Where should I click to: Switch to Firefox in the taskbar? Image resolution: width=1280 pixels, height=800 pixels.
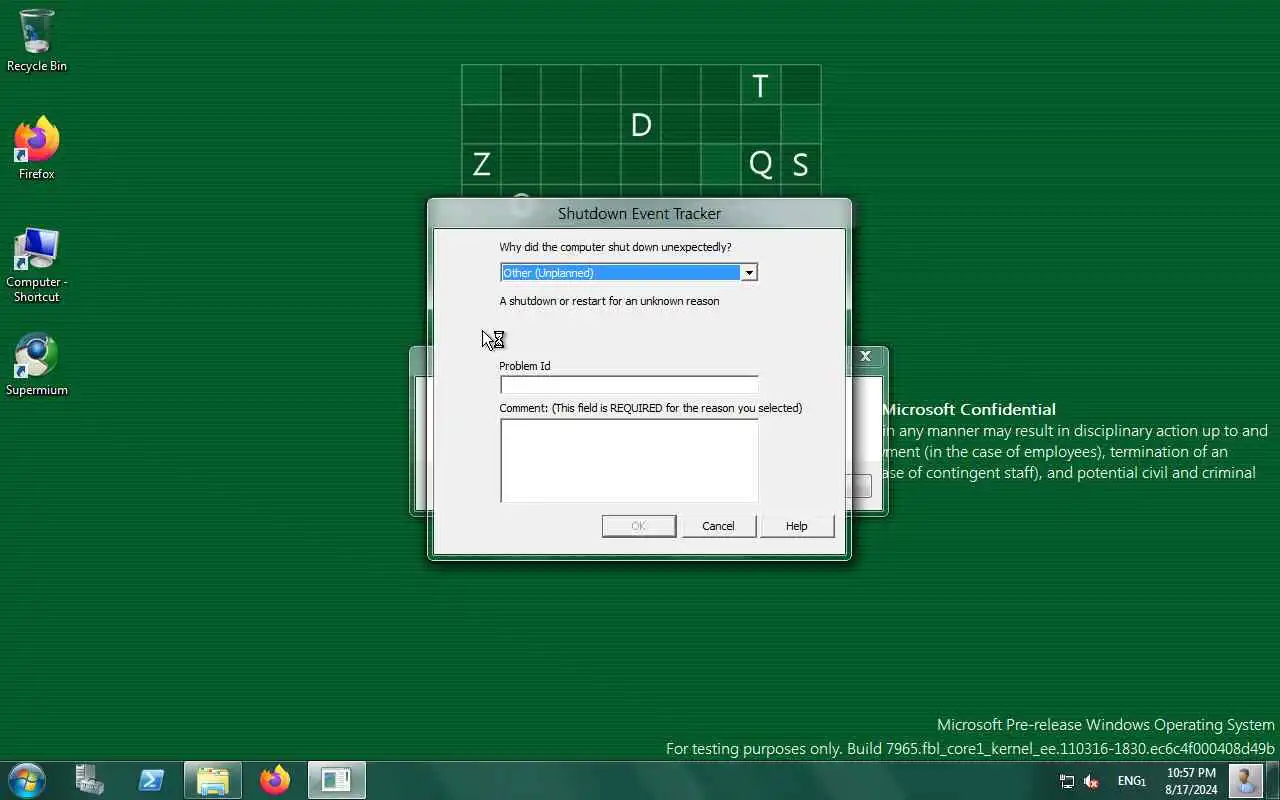click(x=275, y=780)
